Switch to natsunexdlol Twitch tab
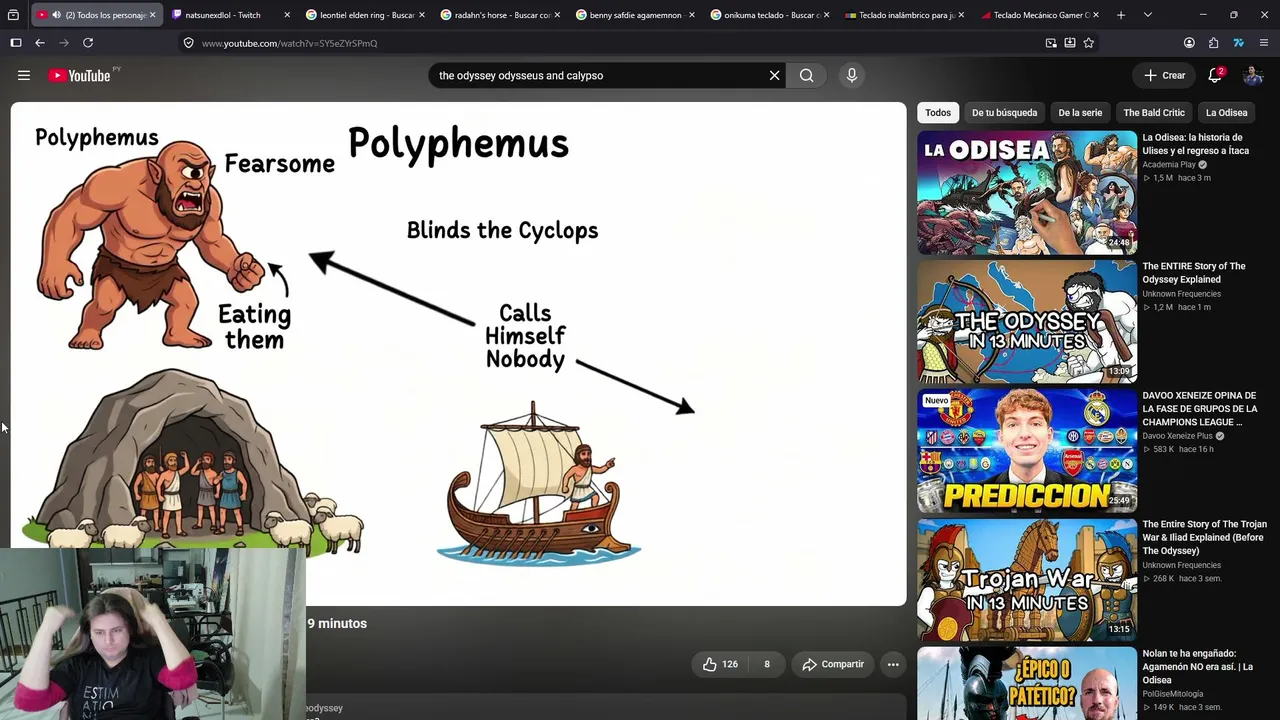Viewport: 1280px width, 720px height. coord(230,15)
